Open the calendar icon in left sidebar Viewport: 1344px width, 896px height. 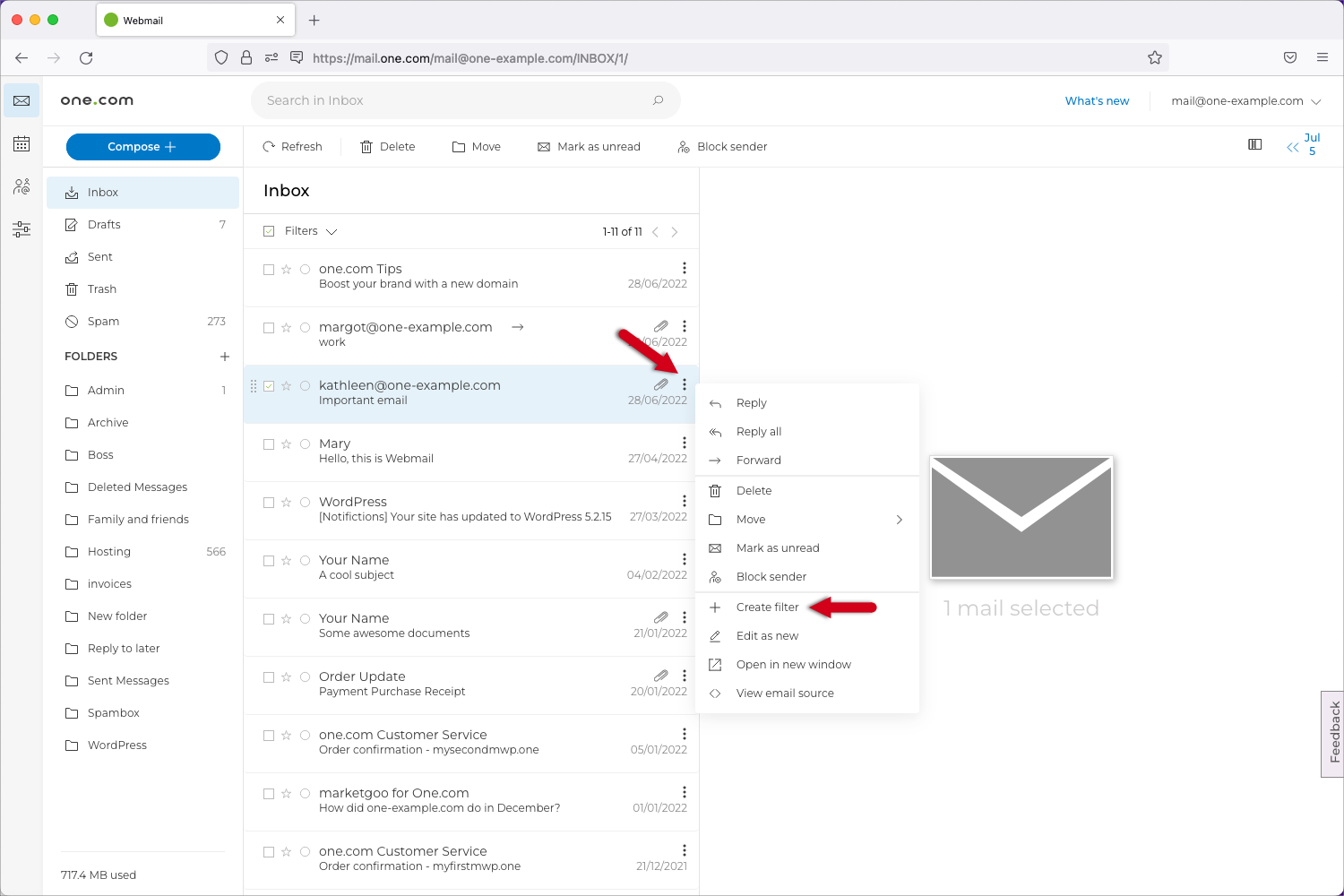pyautogui.click(x=22, y=144)
